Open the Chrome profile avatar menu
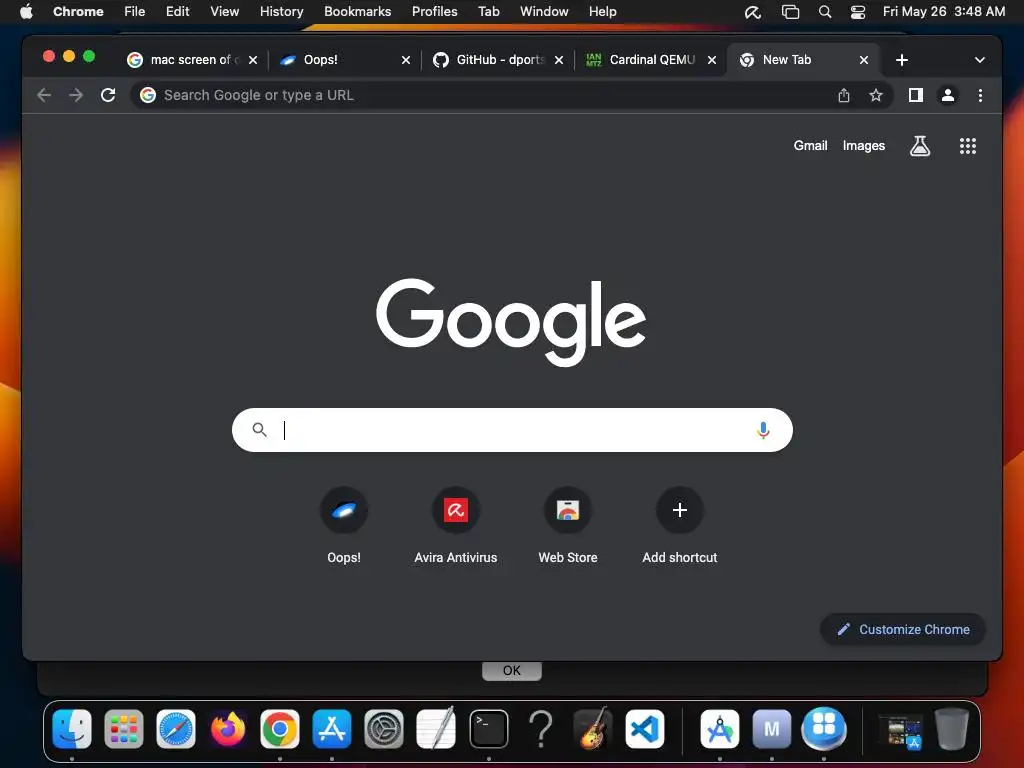This screenshot has height=768, width=1024. click(x=948, y=95)
